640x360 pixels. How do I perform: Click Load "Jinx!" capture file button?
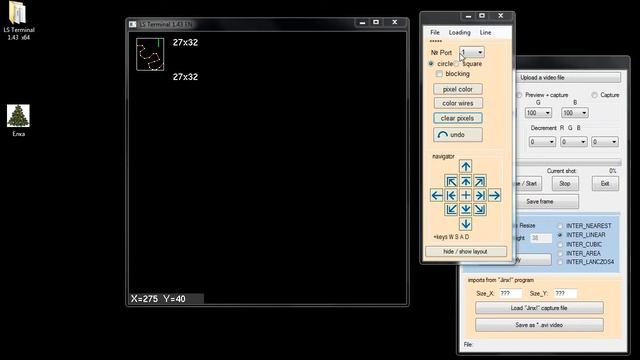(x=539, y=308)
